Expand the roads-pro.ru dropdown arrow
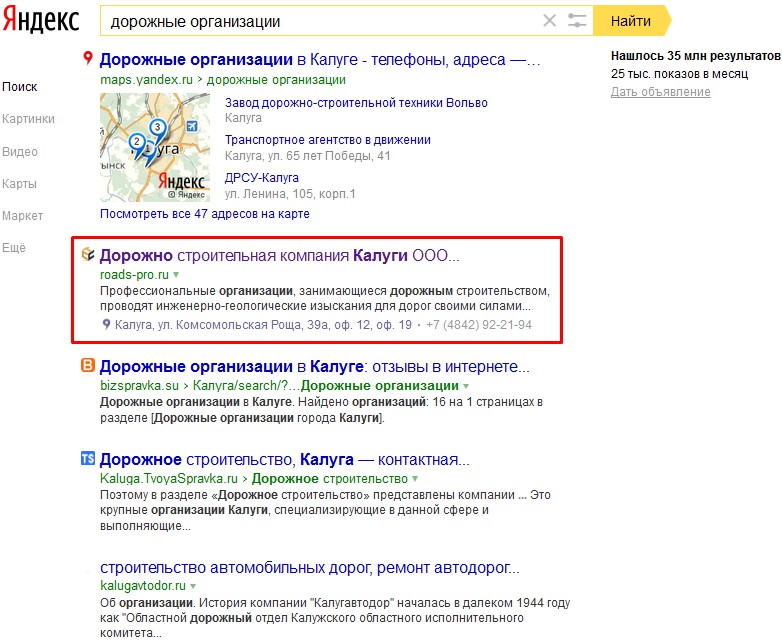Viewport: 782px width, 642px height. (176, 275)
